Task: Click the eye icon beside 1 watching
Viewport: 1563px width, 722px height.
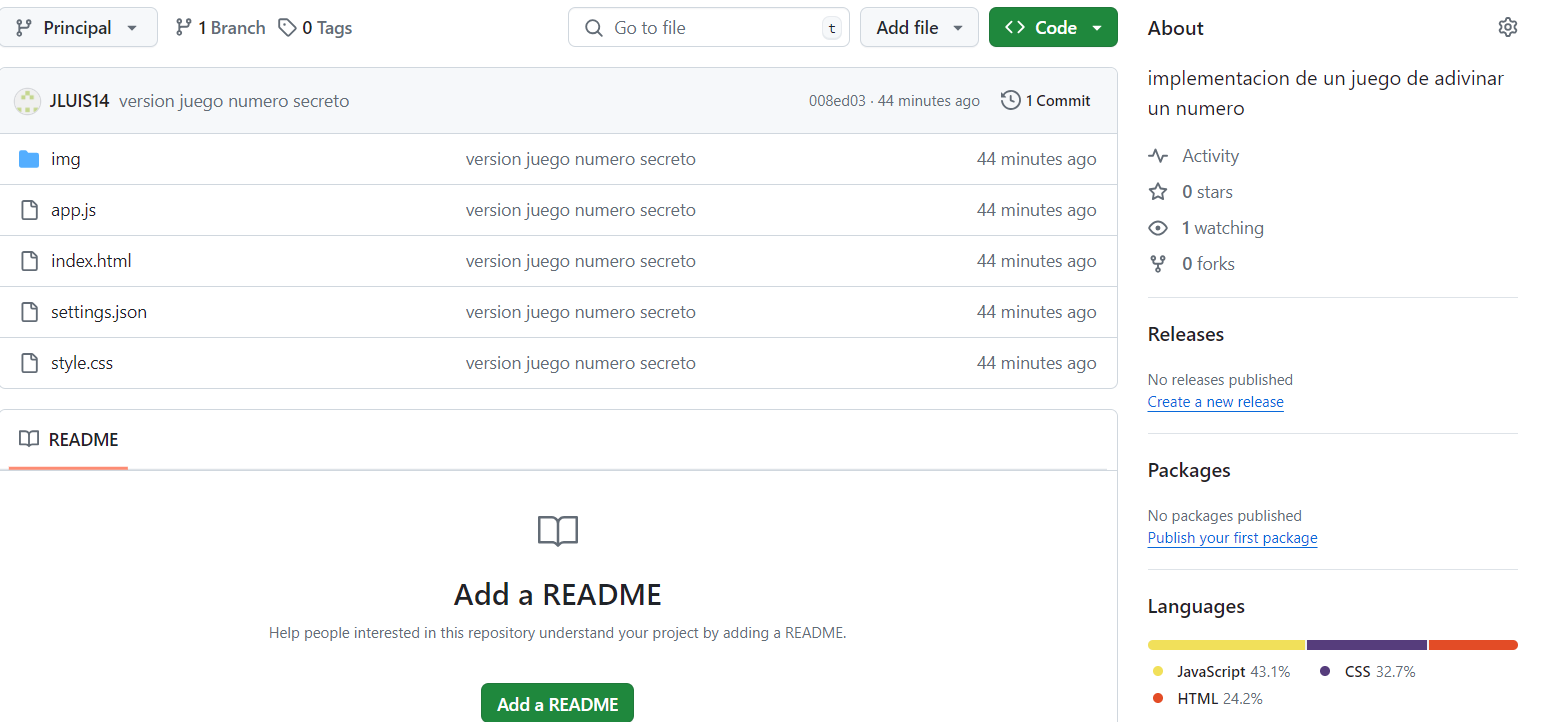Action: tap(1158, 228)
